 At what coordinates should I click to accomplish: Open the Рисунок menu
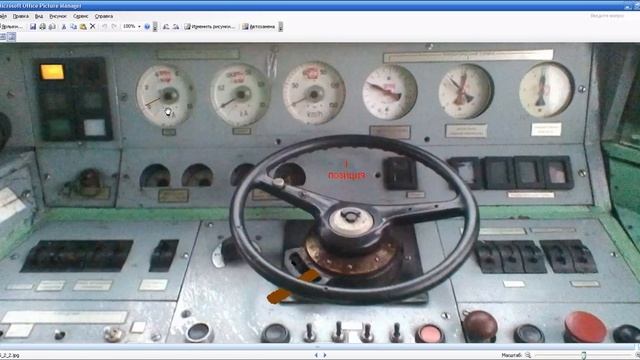point(58,16)
